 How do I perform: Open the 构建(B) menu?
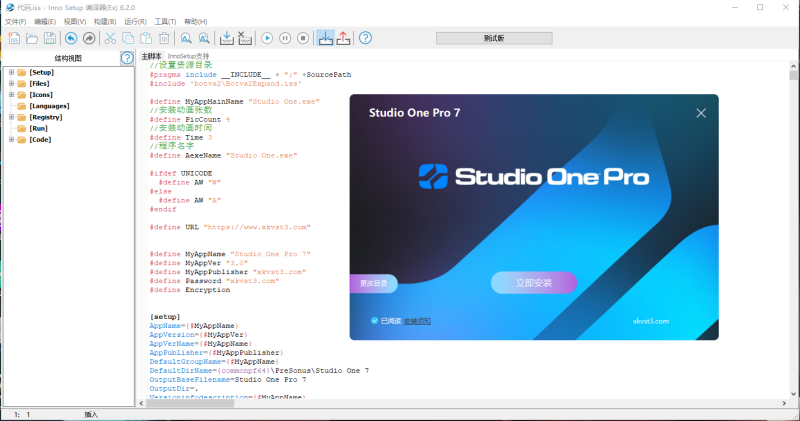point(105,21)
